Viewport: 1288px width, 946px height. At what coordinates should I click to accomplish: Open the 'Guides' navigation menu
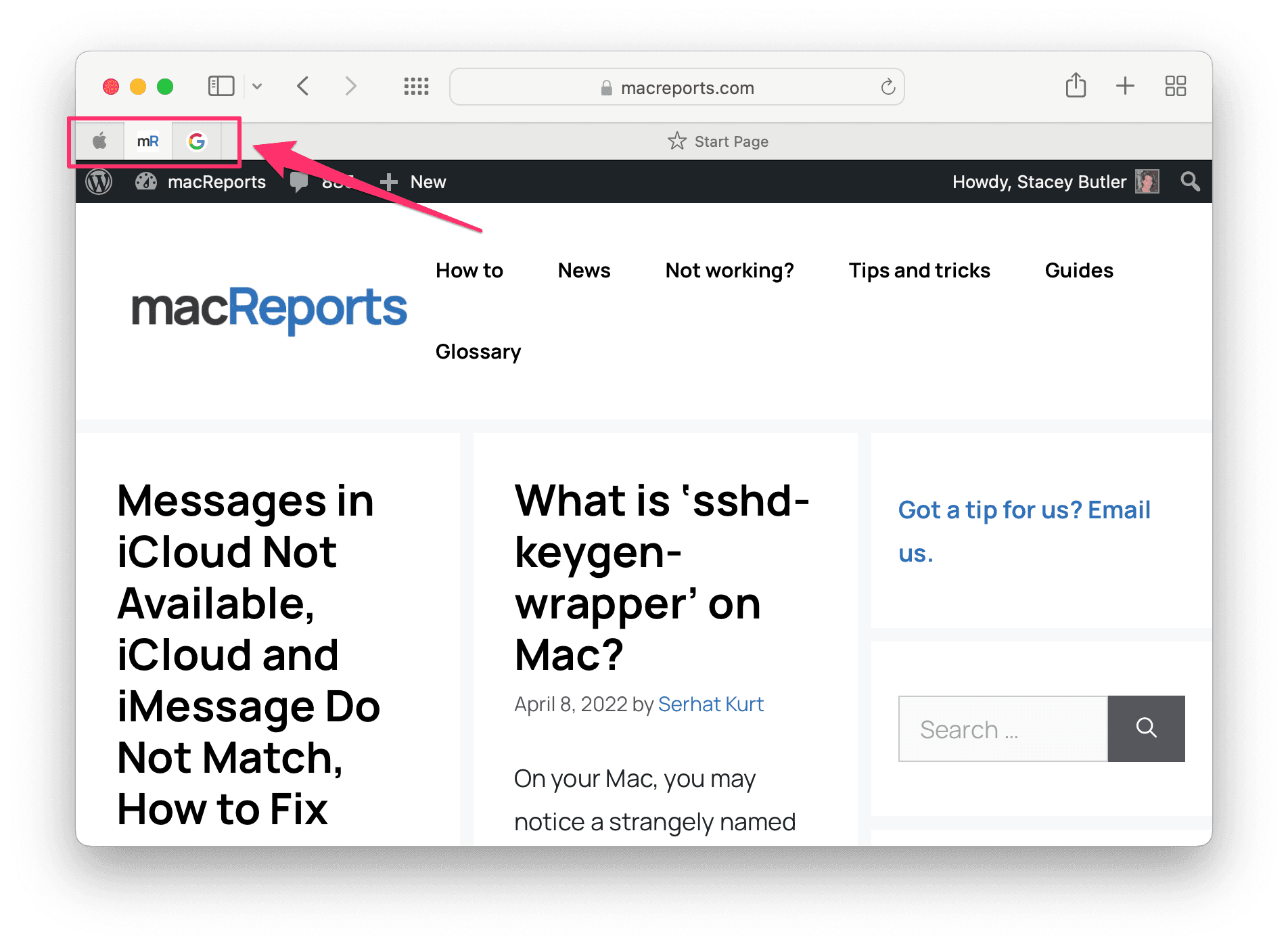[x=1078, y=270]
